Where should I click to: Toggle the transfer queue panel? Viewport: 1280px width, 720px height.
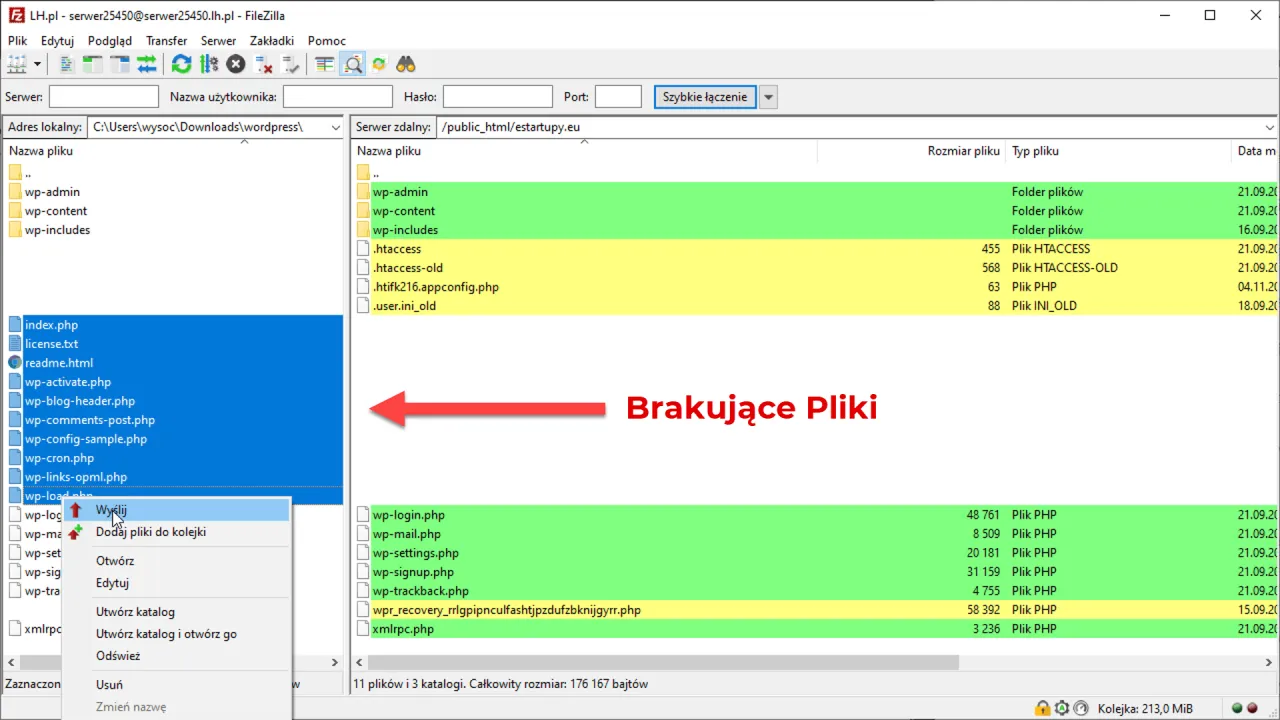(x=148, y=64)
